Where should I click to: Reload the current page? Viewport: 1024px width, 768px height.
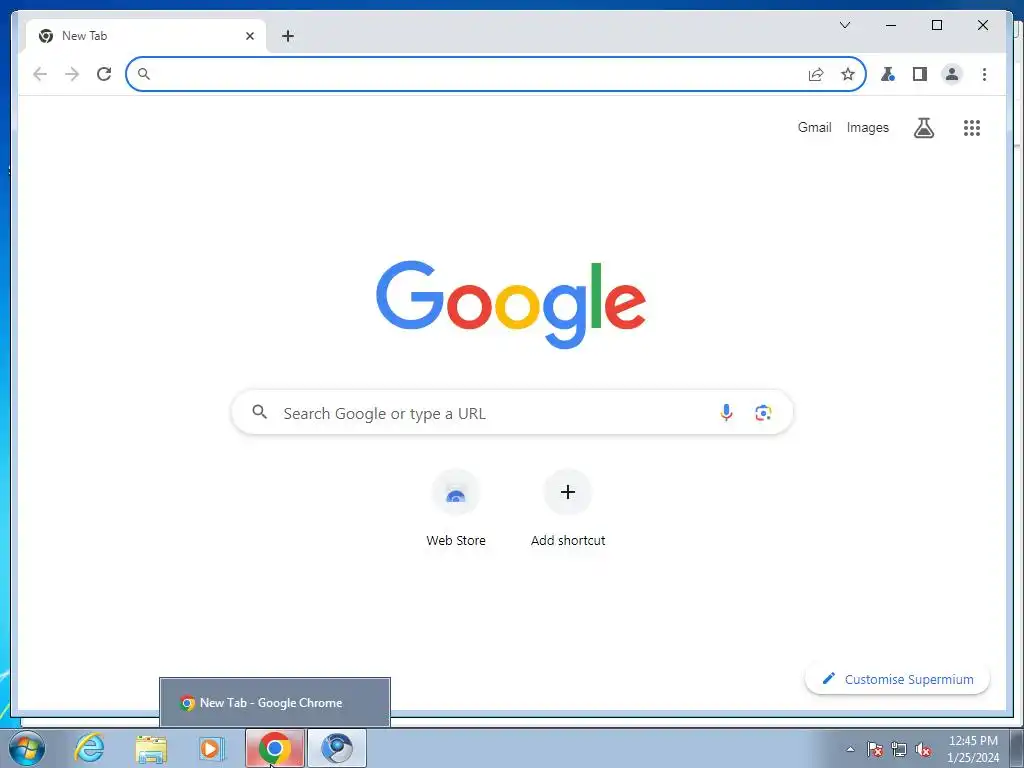click(x=104, y=74)
